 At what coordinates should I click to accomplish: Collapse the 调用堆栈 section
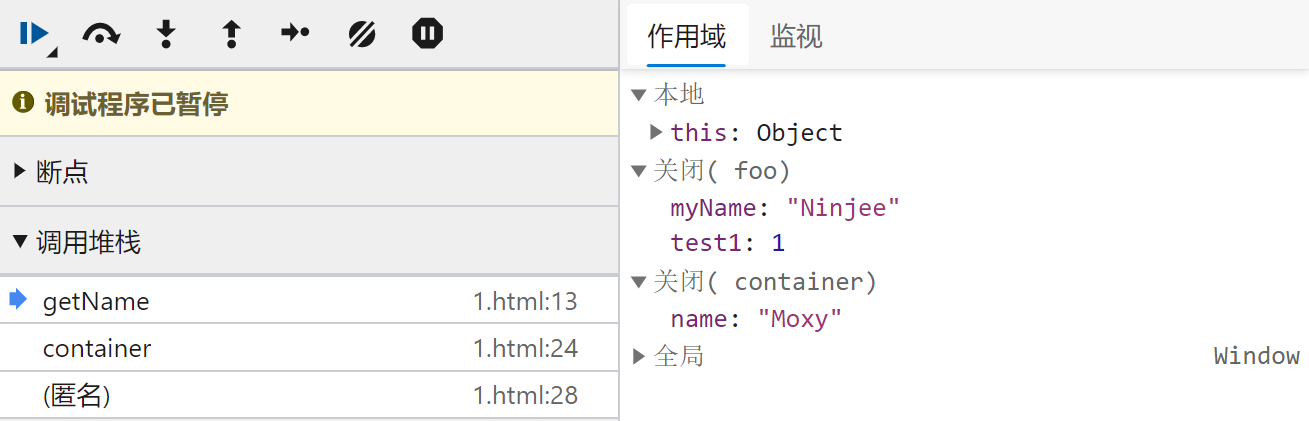tap(20, 242)
